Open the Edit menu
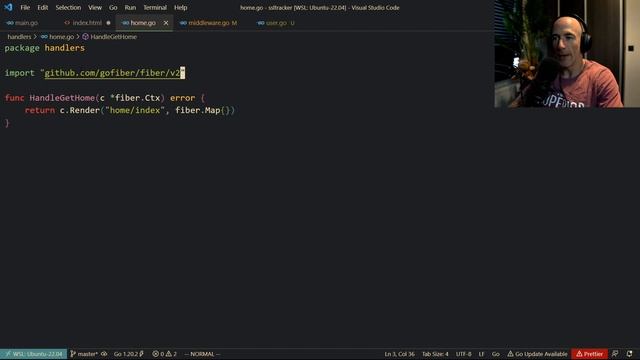640x360 pixels. tap(42, 7)
